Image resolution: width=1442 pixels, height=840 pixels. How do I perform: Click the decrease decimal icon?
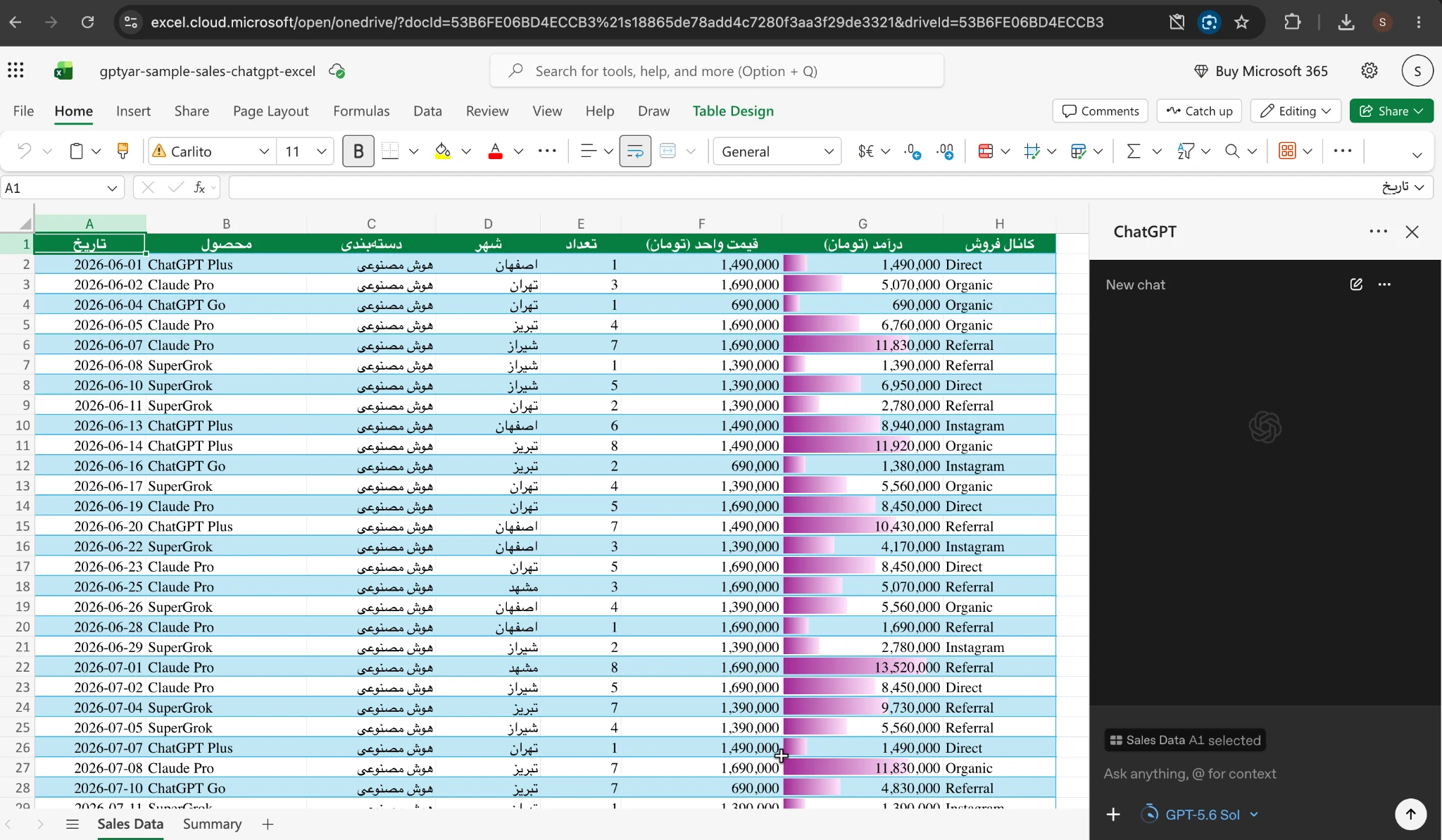click(x=913, y=151)
